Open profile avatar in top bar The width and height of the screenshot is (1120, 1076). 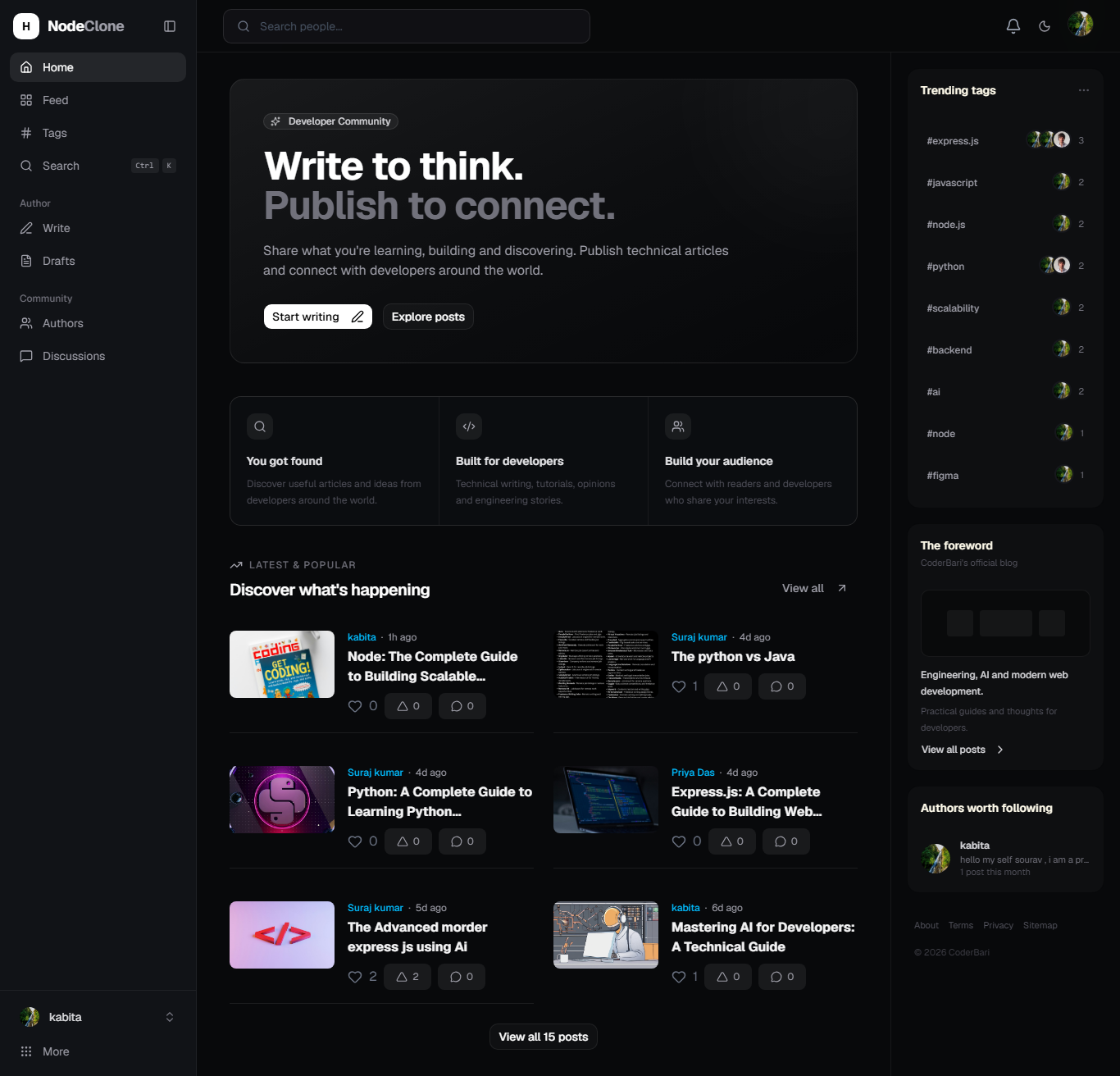1081,25
